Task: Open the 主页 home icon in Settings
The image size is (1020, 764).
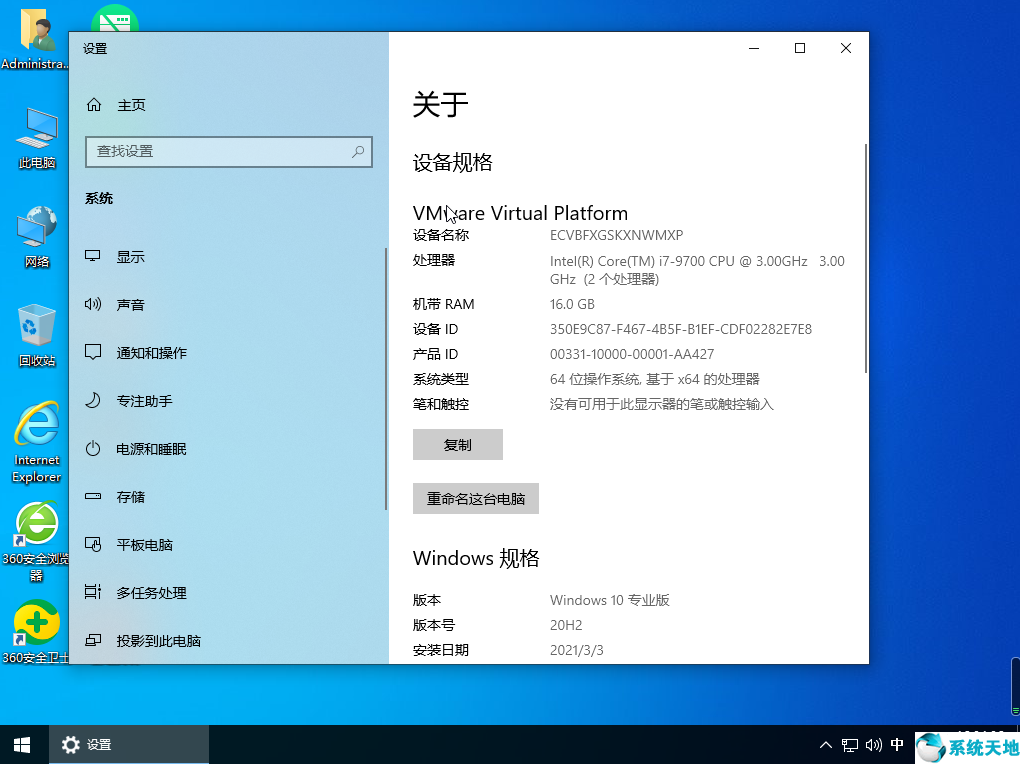Action: (x=94, y=105)
